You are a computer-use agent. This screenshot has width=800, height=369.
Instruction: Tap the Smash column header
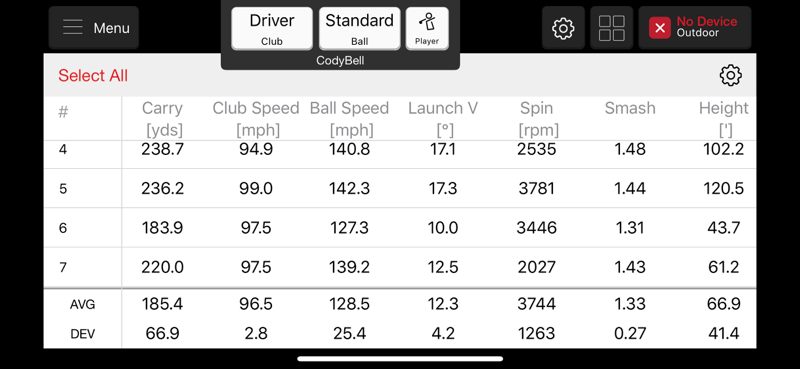tap(630, 108)
